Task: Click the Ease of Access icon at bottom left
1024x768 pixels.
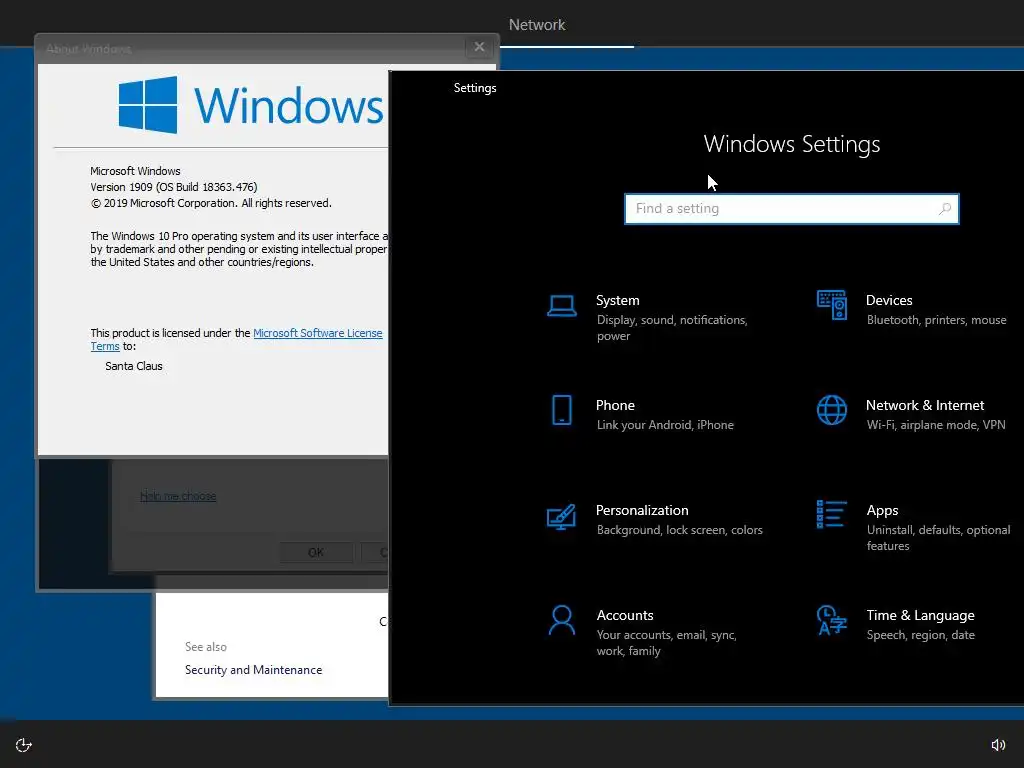Action: pos(24,745)
